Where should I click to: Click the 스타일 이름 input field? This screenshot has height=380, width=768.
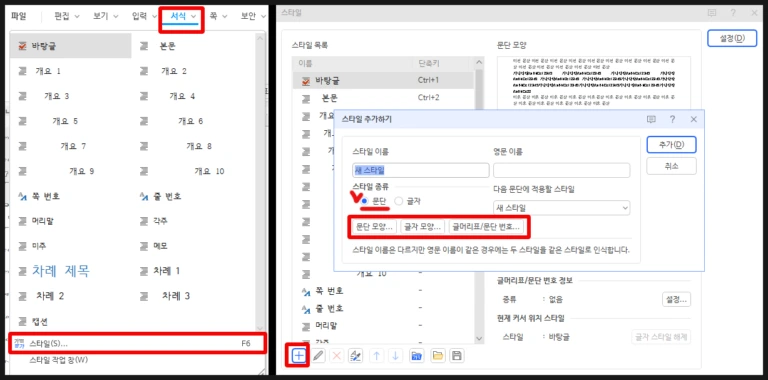tap(421, 170)
